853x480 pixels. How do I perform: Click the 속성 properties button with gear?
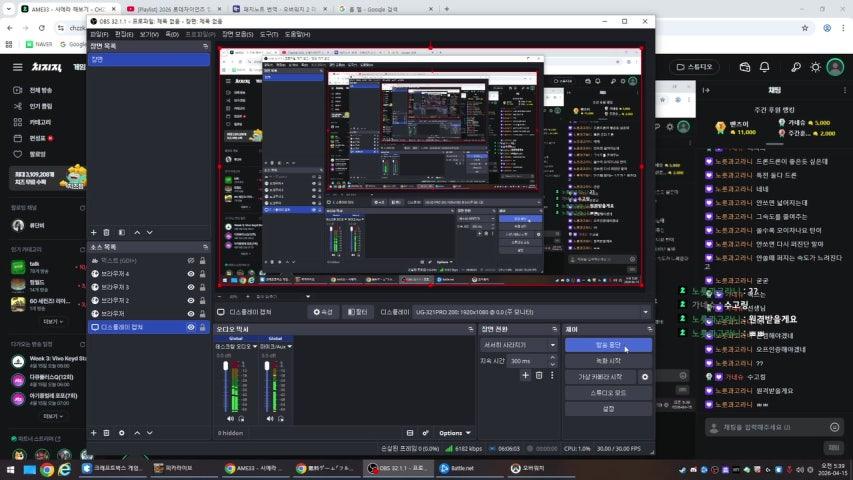coord(322,312)
